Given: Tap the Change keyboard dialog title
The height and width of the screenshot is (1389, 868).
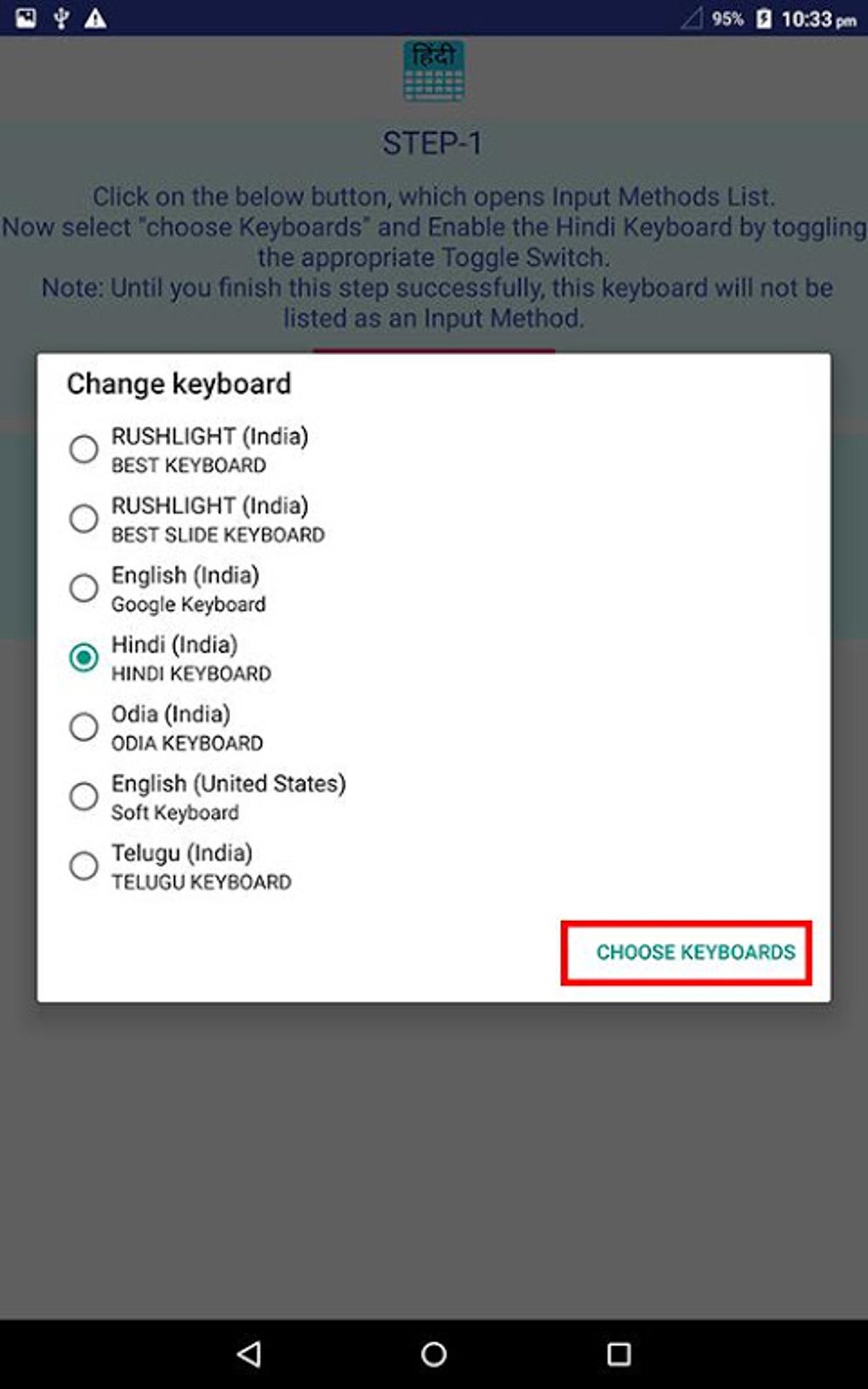Looking at the screenshot, I should [x=179, y=384].
